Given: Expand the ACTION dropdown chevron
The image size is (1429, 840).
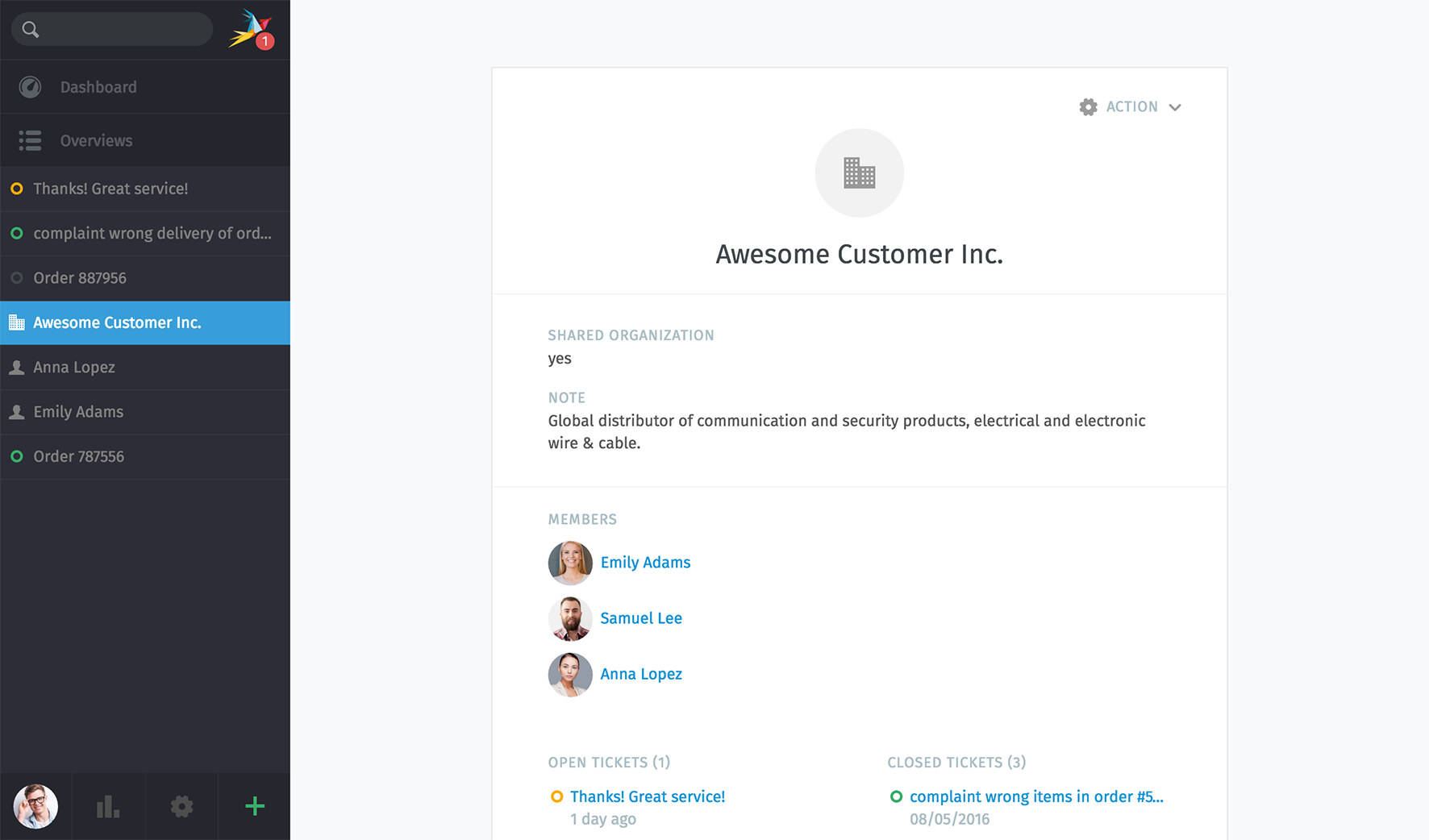Looking at the screenshot, I should coord(1175,107).
